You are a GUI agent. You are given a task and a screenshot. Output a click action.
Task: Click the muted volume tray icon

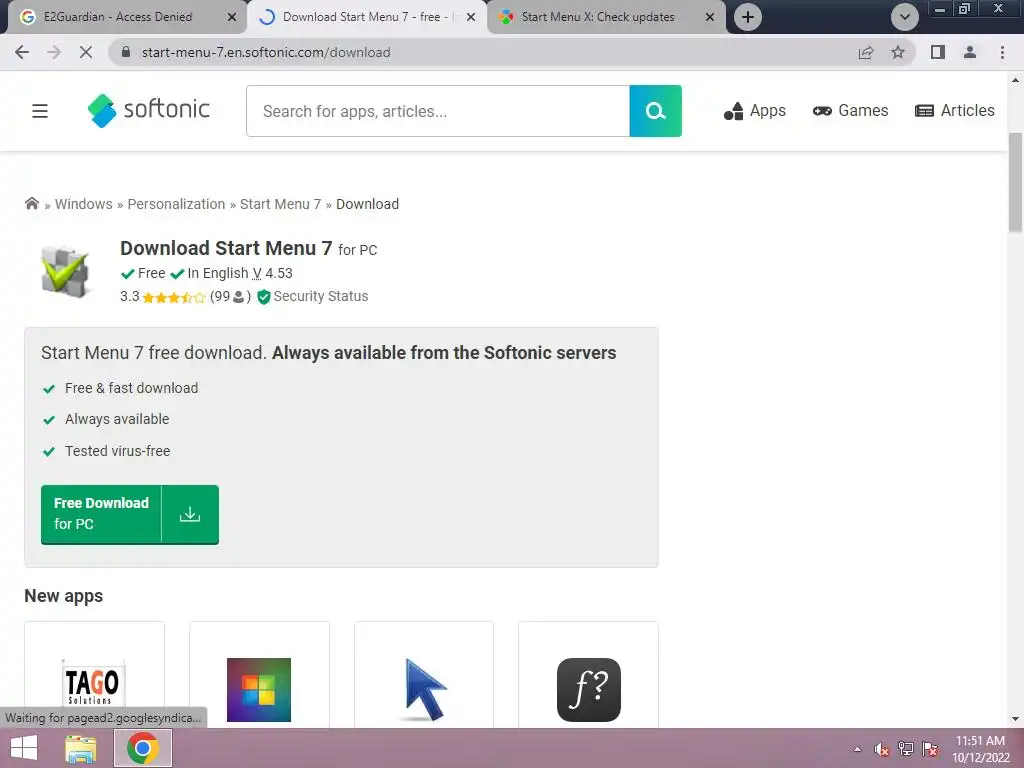[882, 749]
